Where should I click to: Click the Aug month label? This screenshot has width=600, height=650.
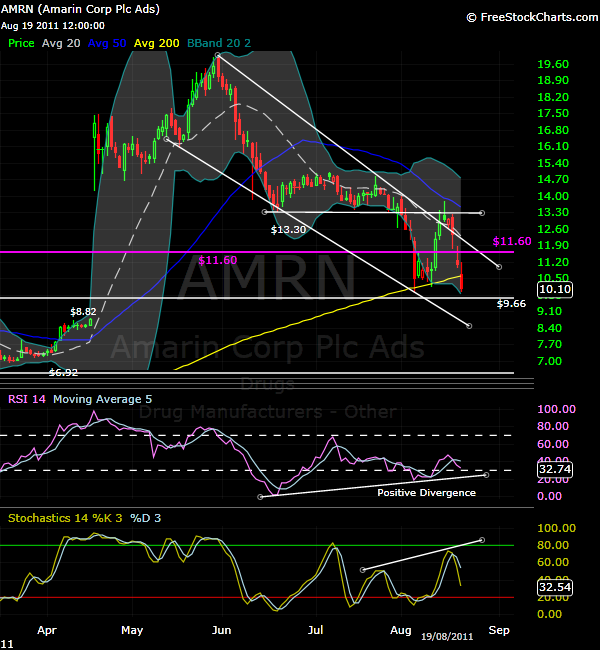401,631
